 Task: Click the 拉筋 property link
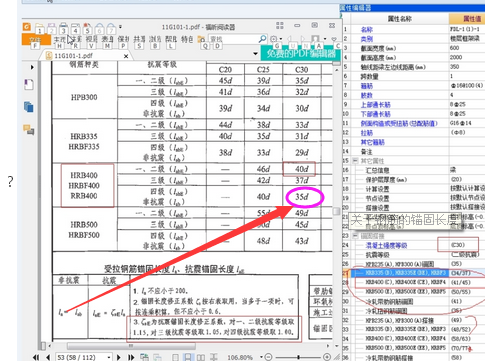367,133
